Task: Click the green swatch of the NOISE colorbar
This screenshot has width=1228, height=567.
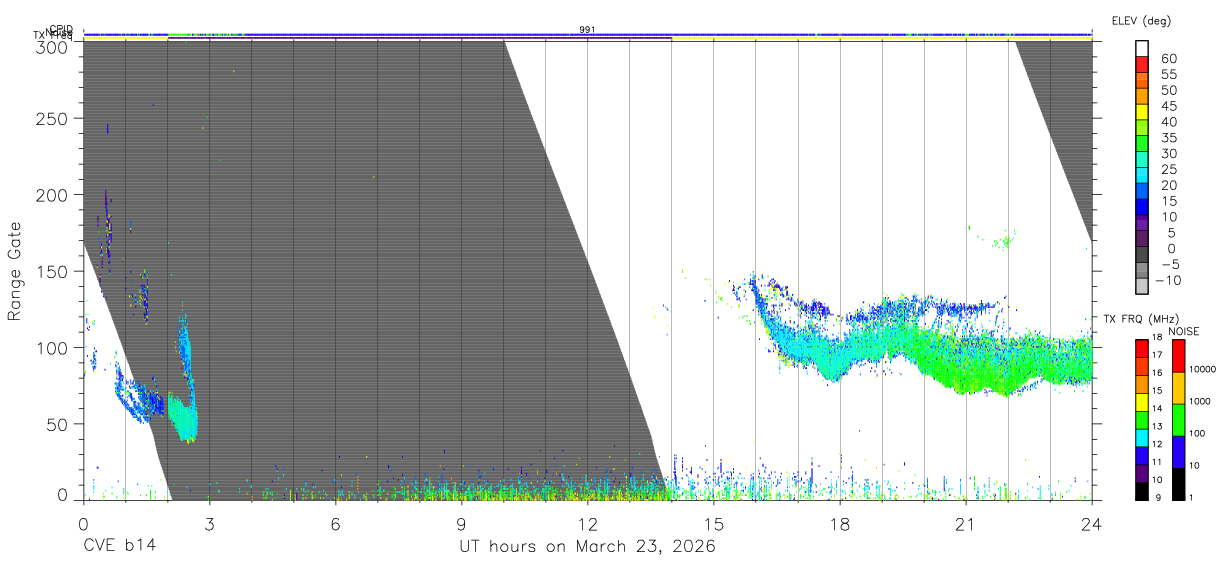Action: (x=1177, y=419)
